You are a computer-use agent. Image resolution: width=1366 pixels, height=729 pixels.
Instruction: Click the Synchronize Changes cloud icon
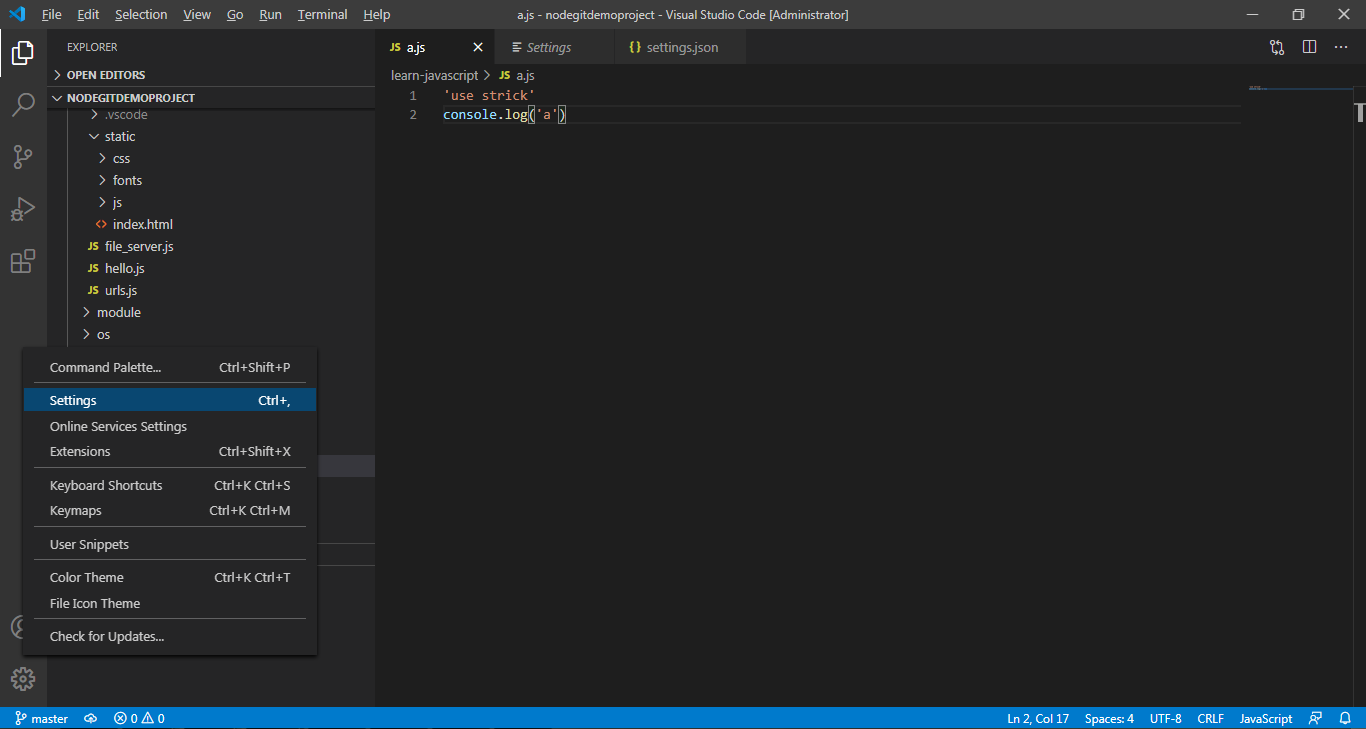[x=91, y=718]
